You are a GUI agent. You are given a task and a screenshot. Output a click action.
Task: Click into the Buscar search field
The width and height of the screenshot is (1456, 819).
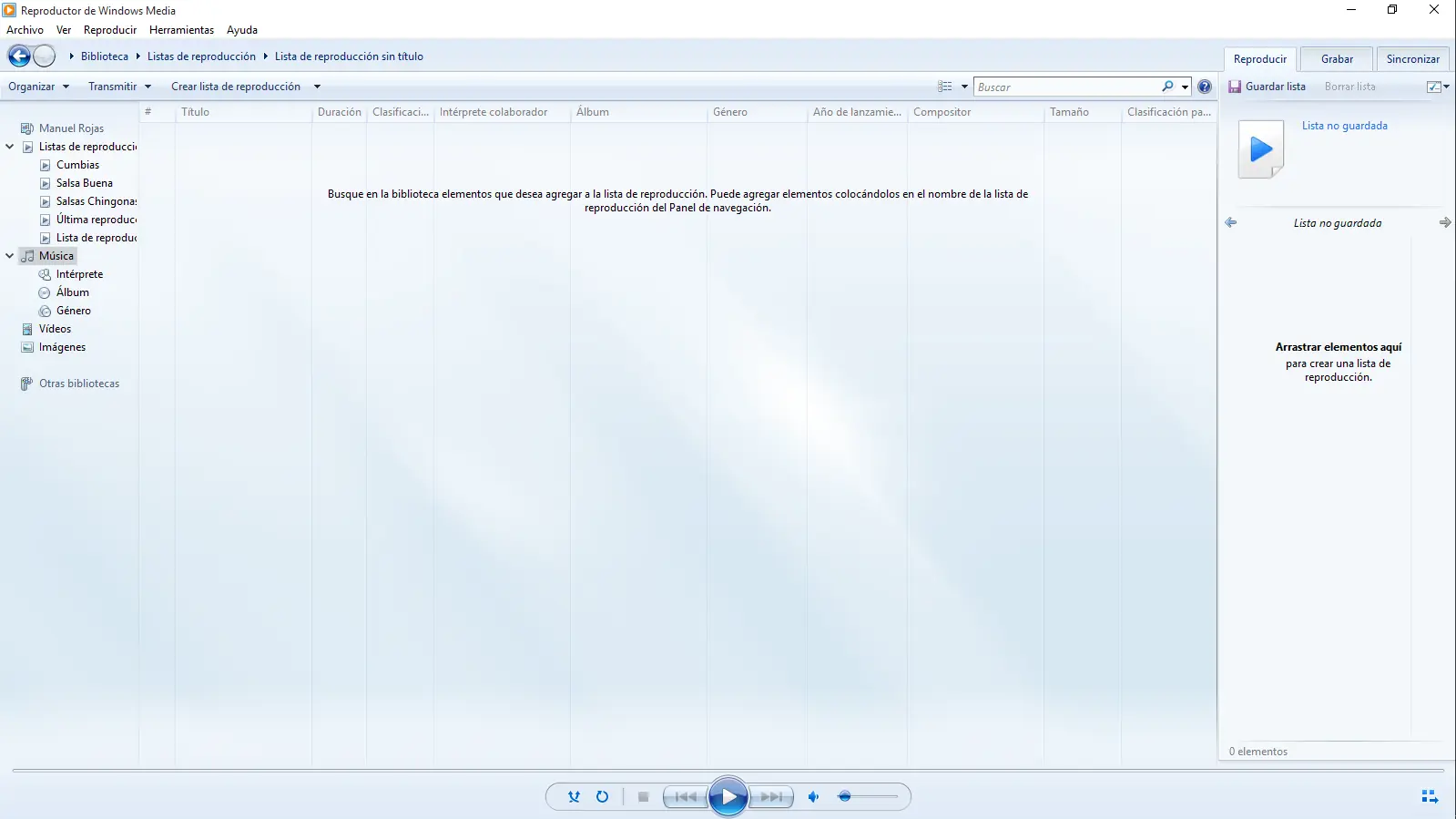point(1067,87)
